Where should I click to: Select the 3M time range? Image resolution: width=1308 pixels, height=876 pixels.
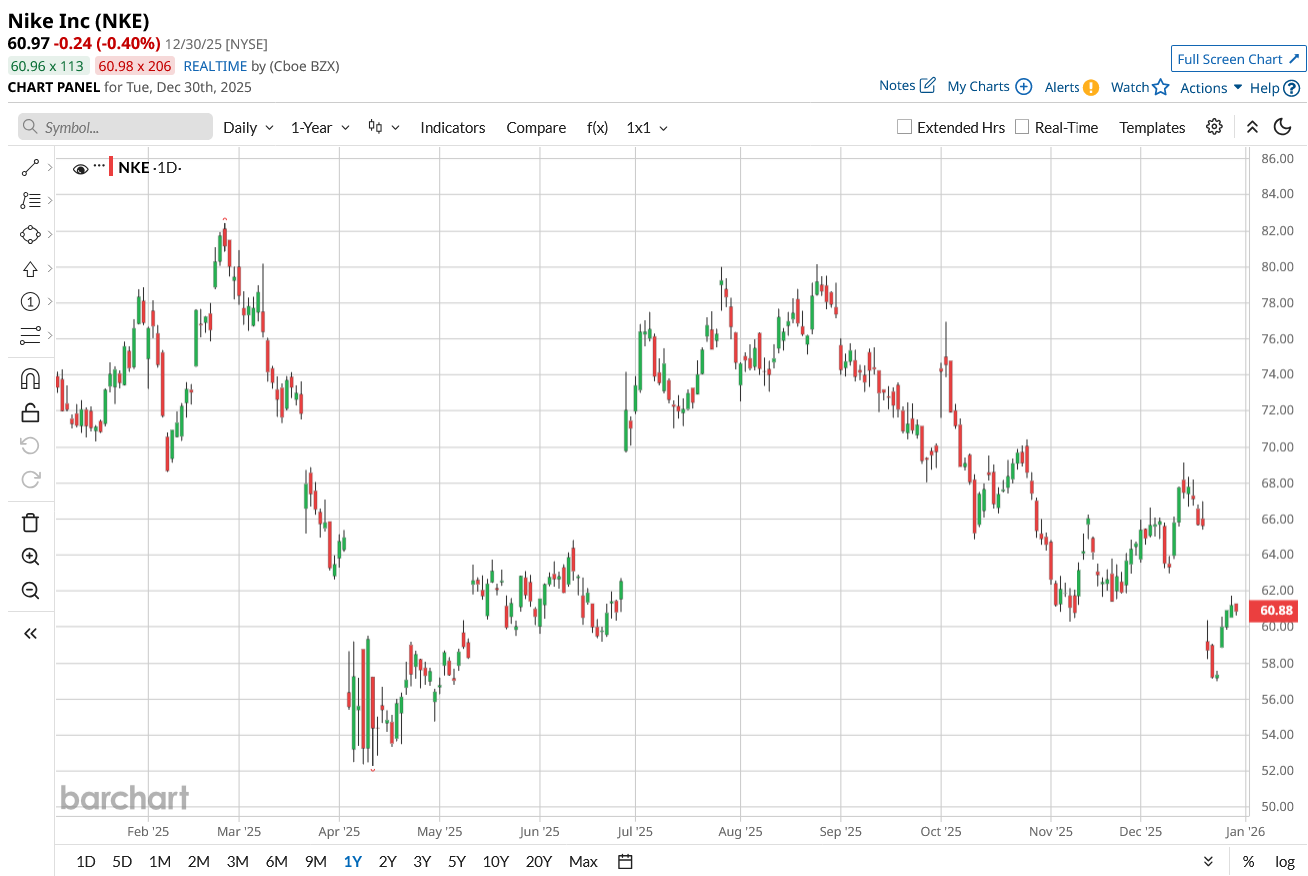237,861
